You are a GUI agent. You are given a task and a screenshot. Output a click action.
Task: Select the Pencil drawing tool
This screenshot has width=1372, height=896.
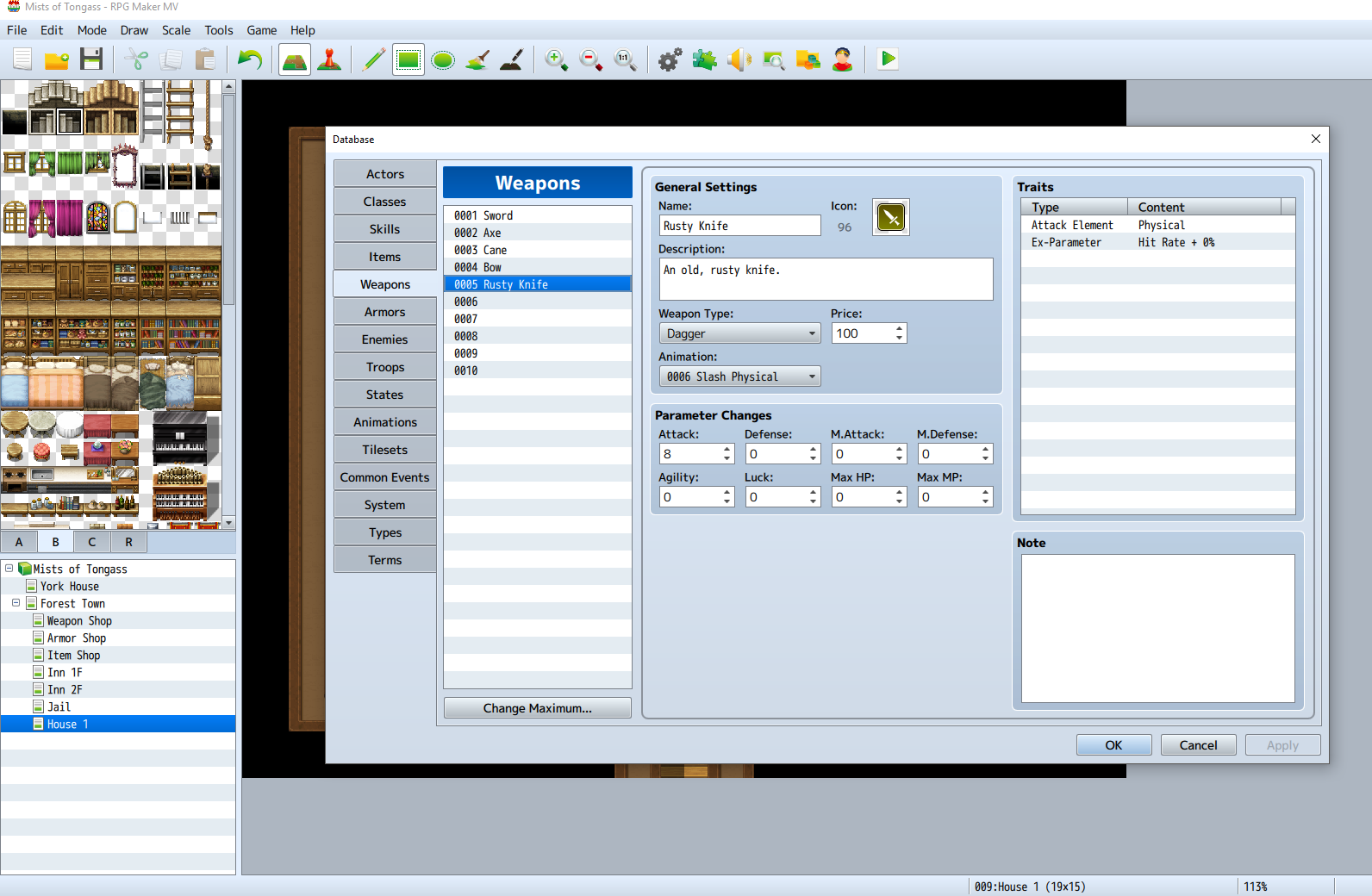(374, 60)
